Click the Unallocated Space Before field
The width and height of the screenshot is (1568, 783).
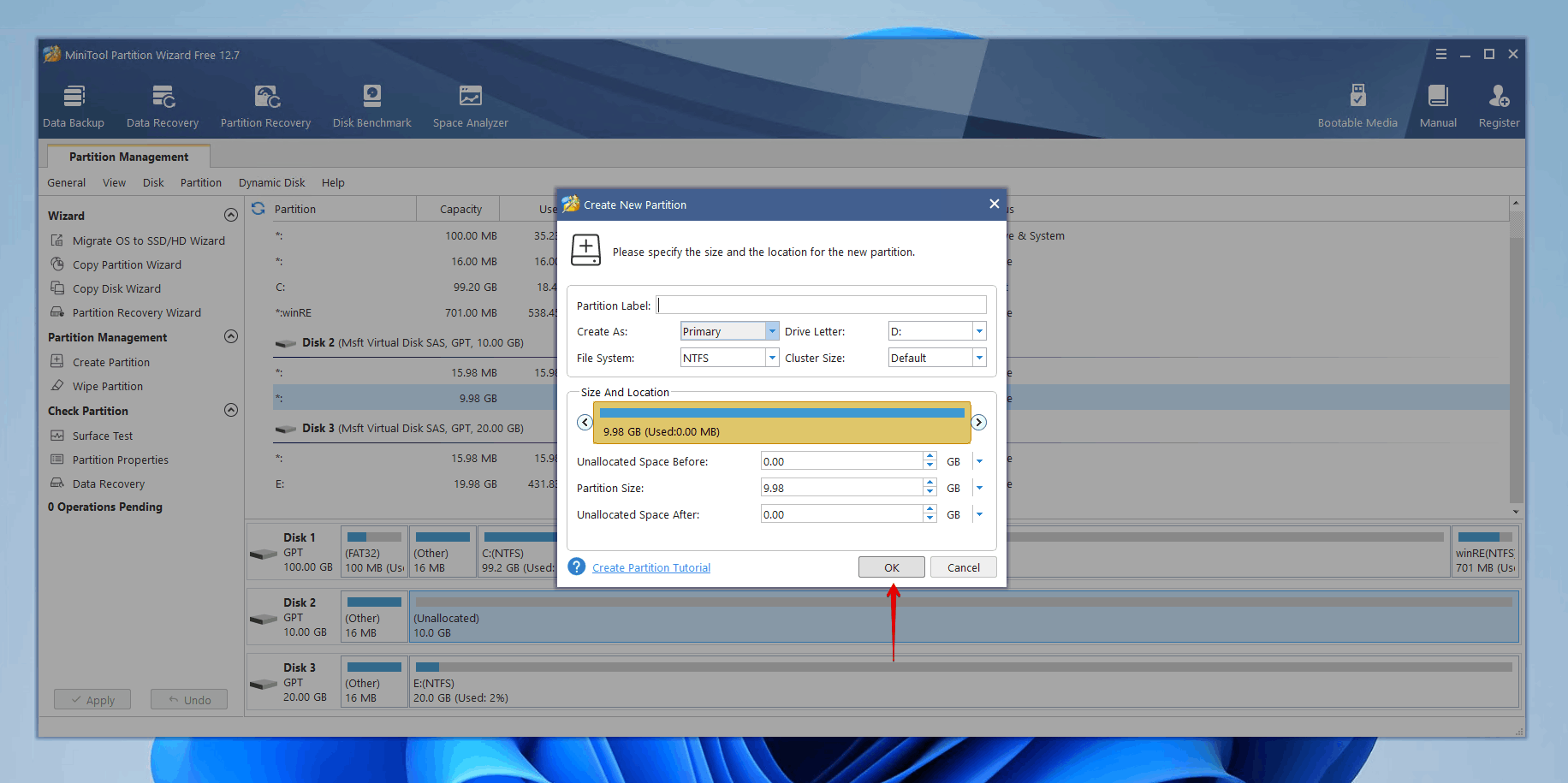point(841,461)
